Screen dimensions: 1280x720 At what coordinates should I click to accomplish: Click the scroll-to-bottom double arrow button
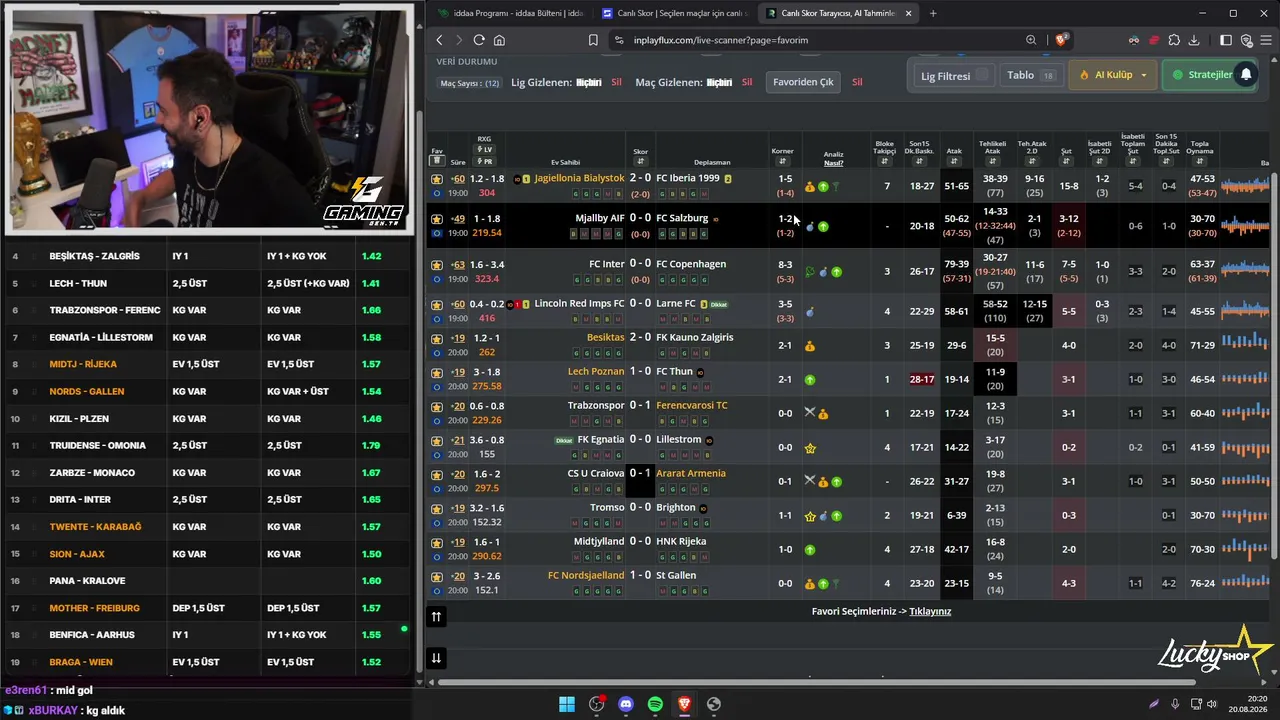tap(436, 658)
